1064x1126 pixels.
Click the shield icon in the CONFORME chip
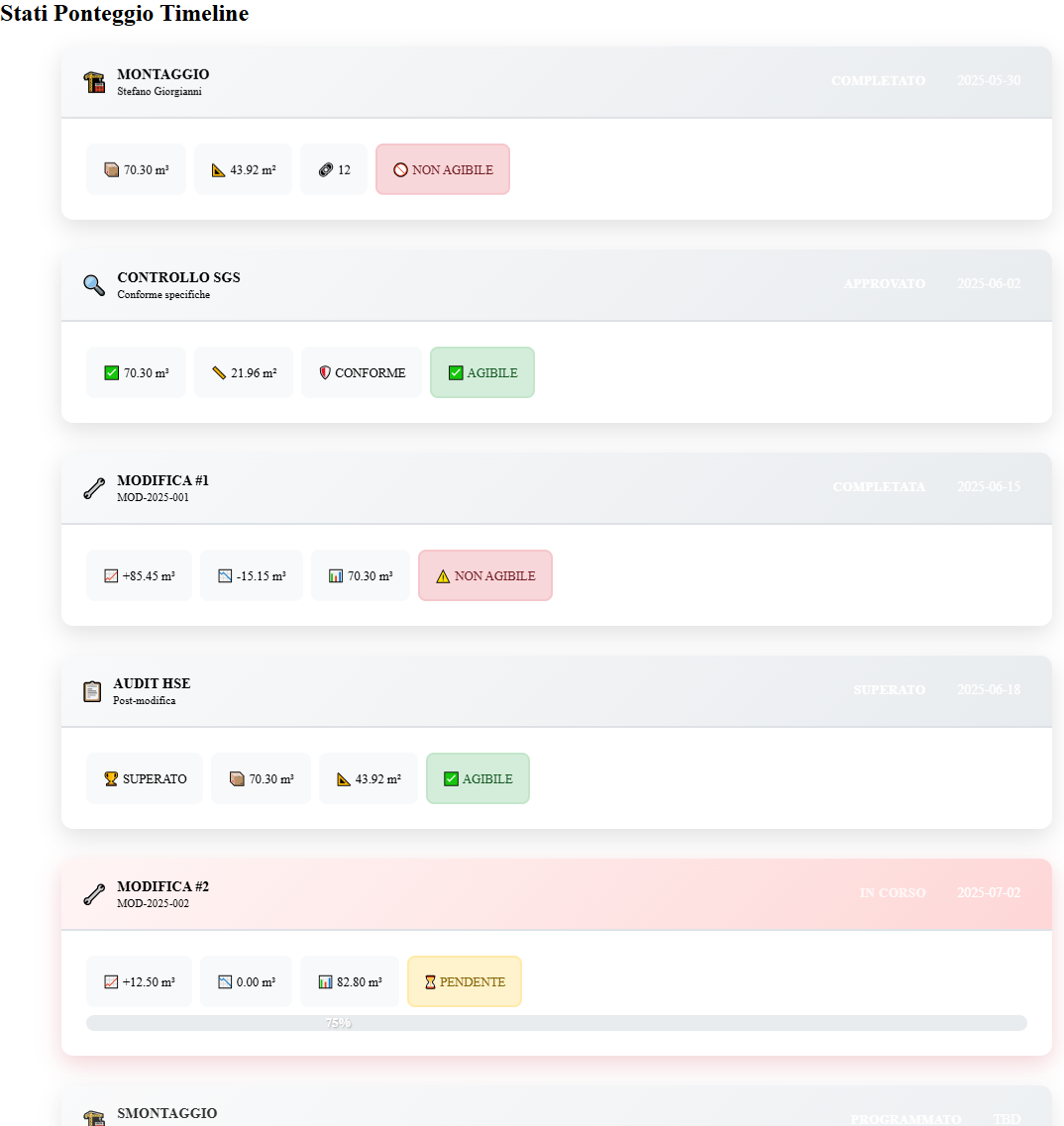[x=325, y=373]
